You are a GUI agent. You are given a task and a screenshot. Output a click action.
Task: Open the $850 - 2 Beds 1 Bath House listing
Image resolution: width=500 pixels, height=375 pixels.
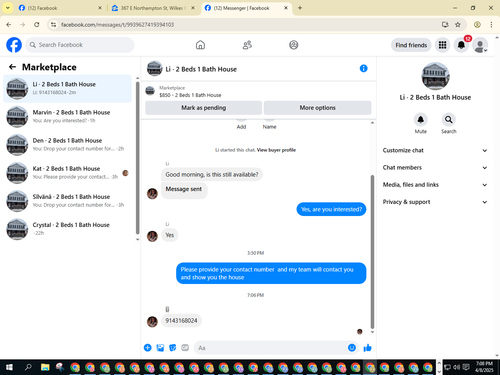(x=190, y=95)
